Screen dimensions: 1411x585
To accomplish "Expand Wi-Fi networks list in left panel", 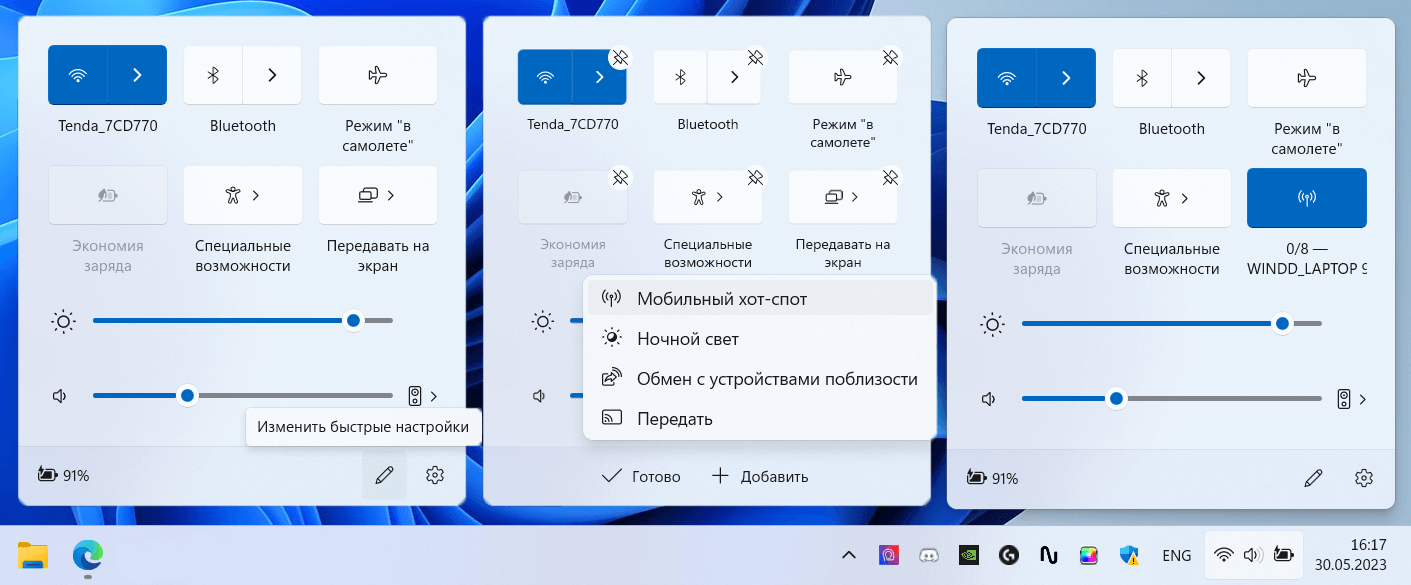I will coord(137,75).
